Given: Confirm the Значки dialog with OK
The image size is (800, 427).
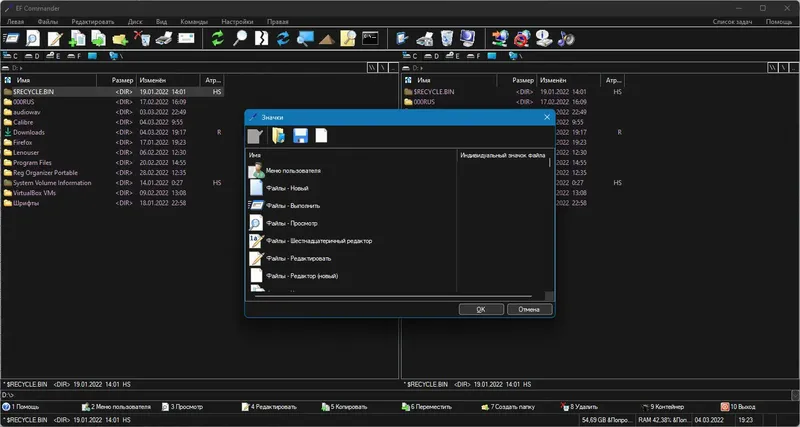Looking at the screenshot, I should click(x=481, y=309).
